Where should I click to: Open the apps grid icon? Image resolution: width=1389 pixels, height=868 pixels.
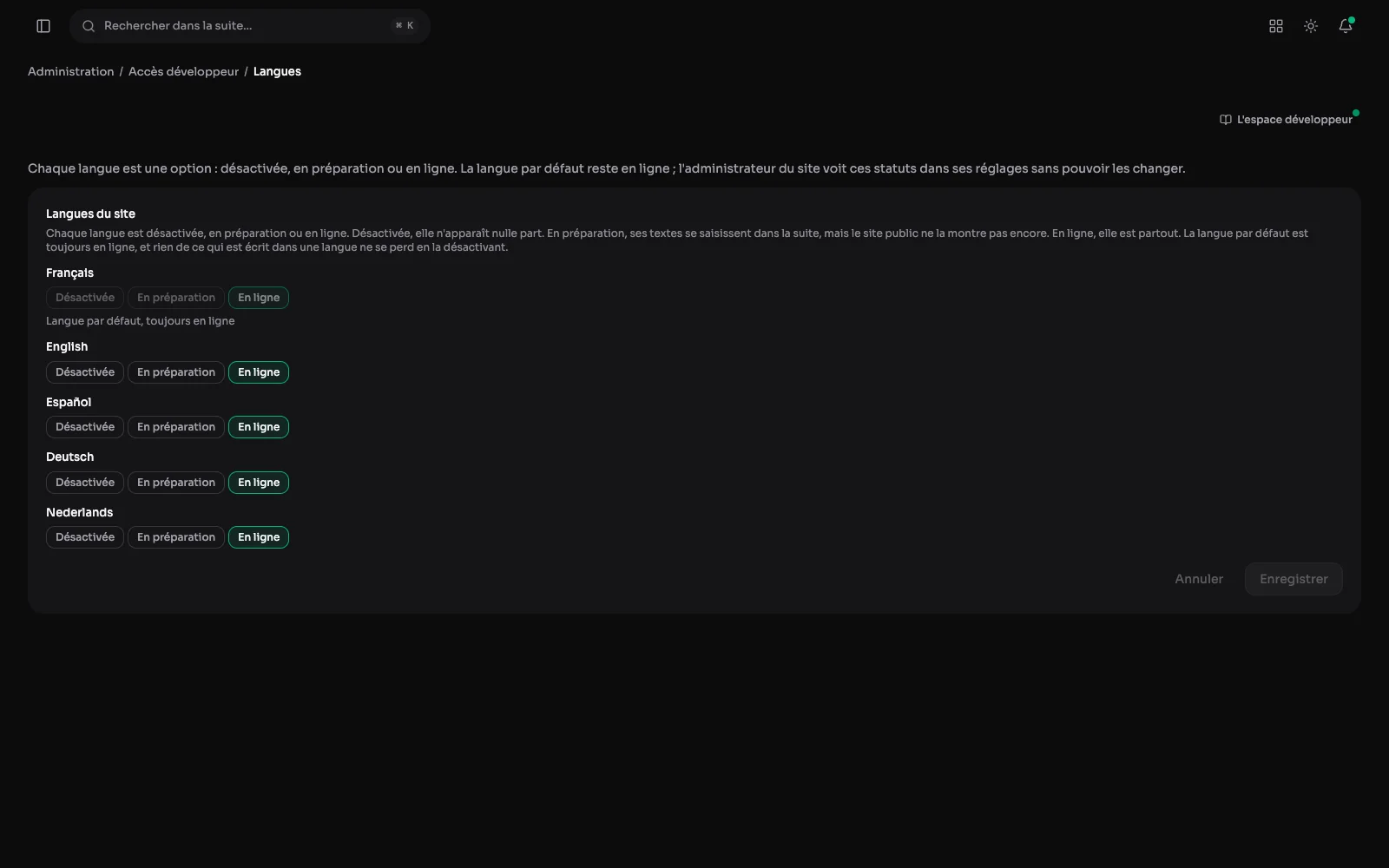coord(1276,26)
